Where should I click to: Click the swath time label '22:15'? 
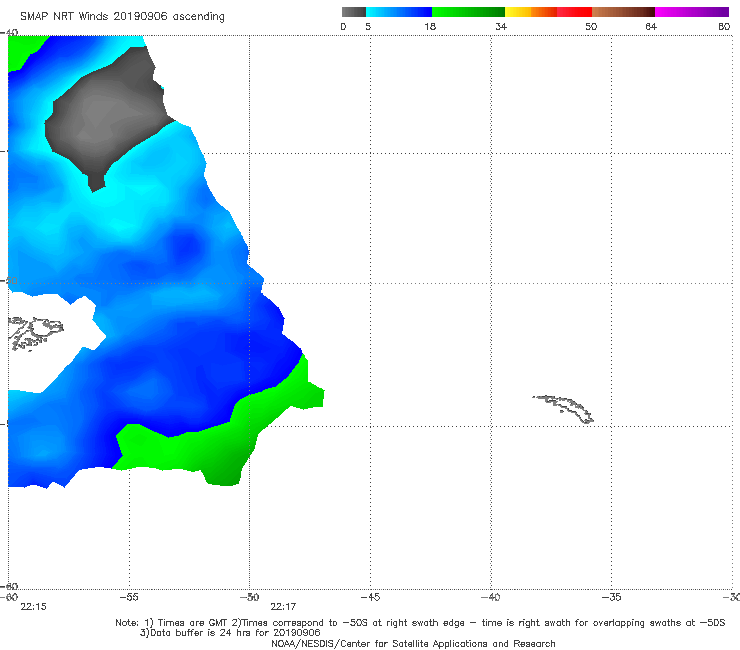[x=34, y=607]
